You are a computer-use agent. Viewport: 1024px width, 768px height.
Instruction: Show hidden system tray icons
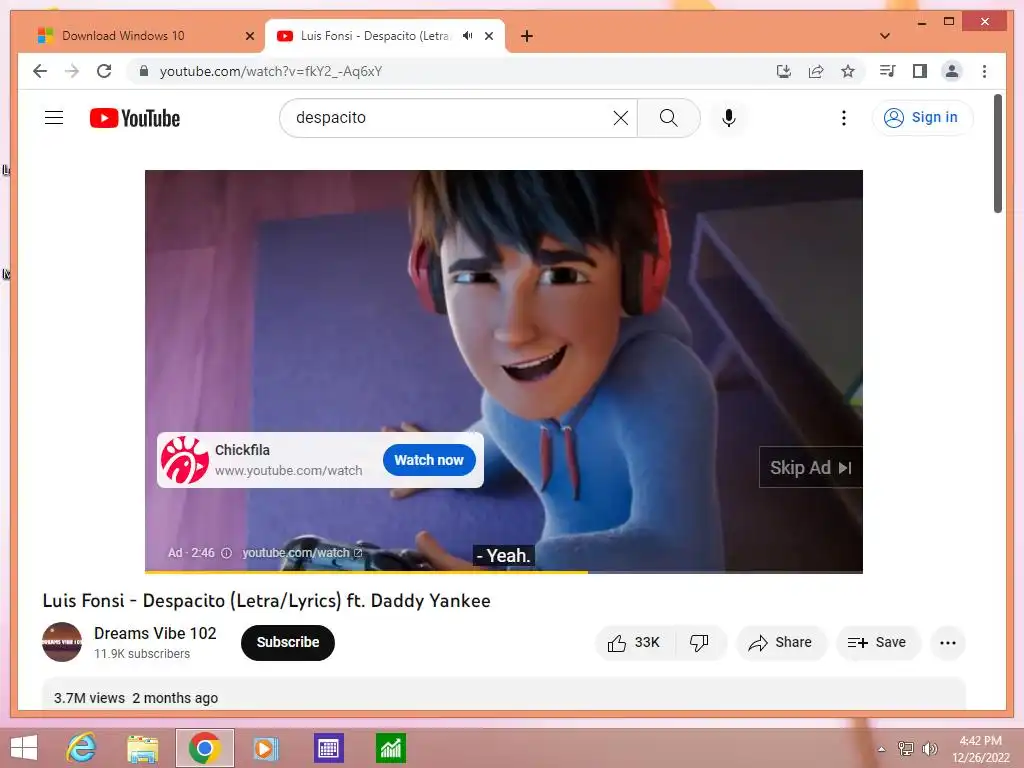click(882, 749)
